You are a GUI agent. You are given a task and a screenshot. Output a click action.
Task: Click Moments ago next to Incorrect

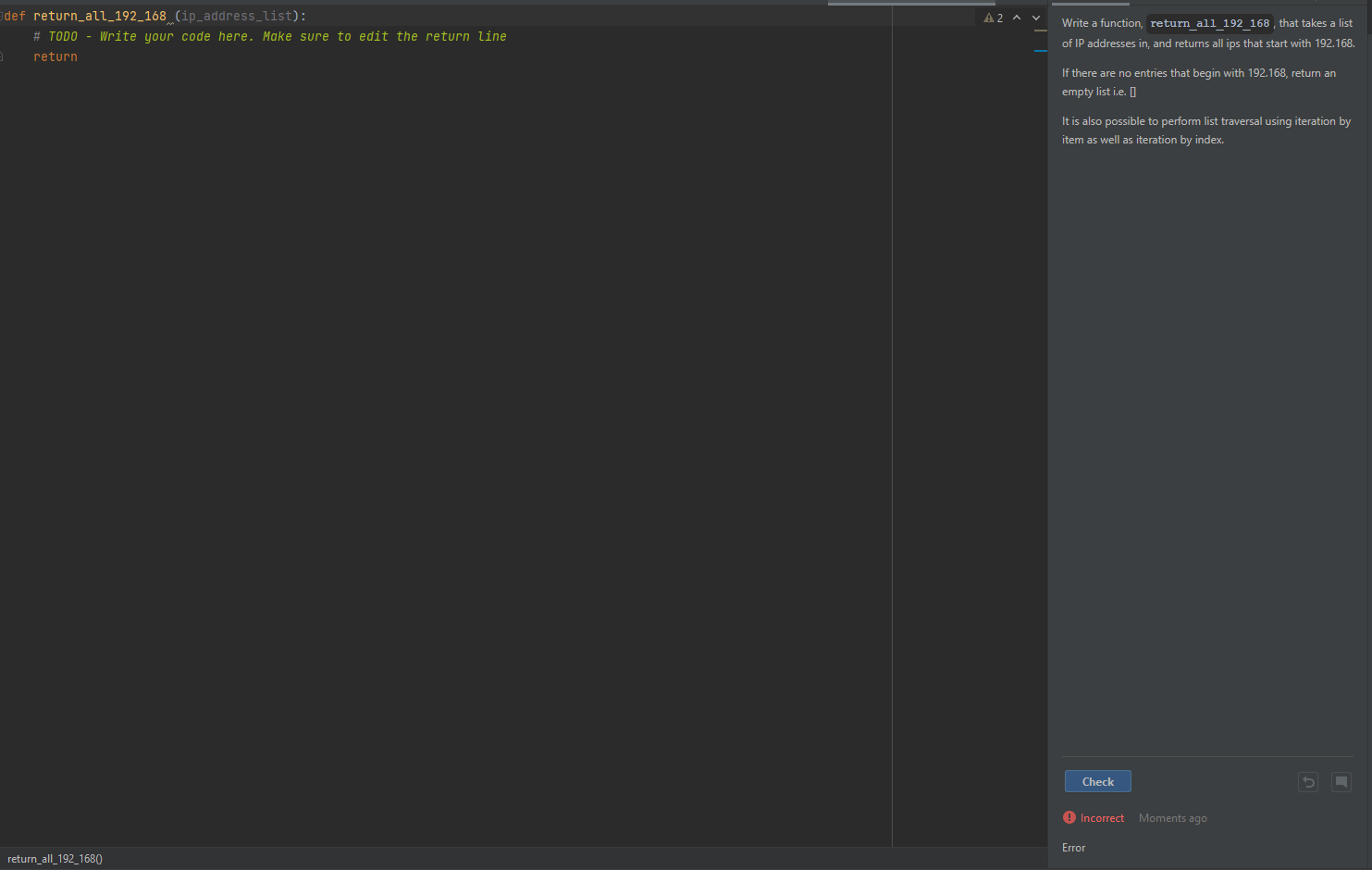(x=1172, y=817)
